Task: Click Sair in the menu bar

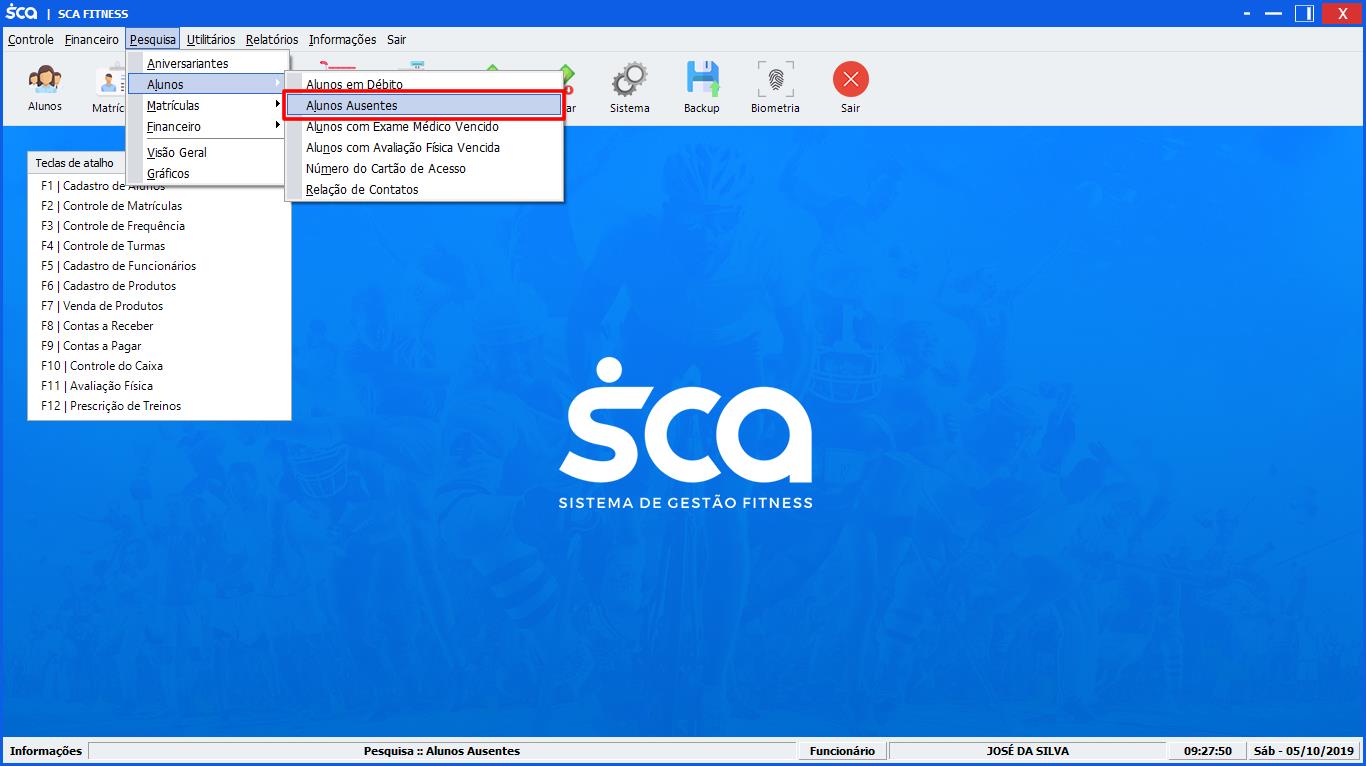Action: 397,40
